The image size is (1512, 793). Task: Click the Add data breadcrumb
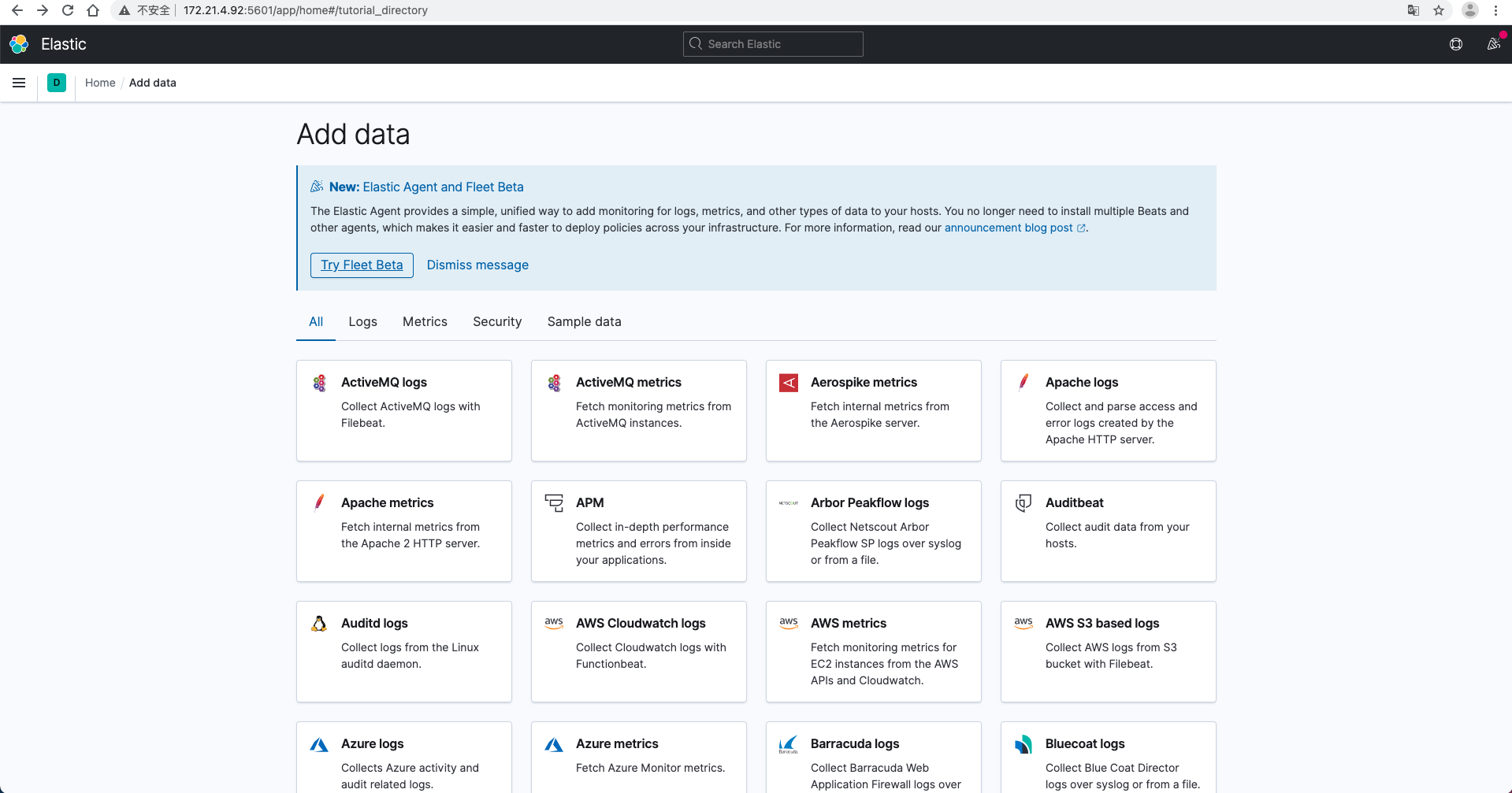tap(153, 83)
